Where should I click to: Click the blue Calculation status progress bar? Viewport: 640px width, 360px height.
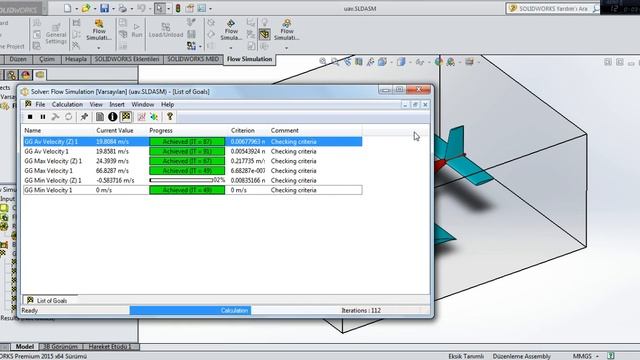tap(190, 311)
